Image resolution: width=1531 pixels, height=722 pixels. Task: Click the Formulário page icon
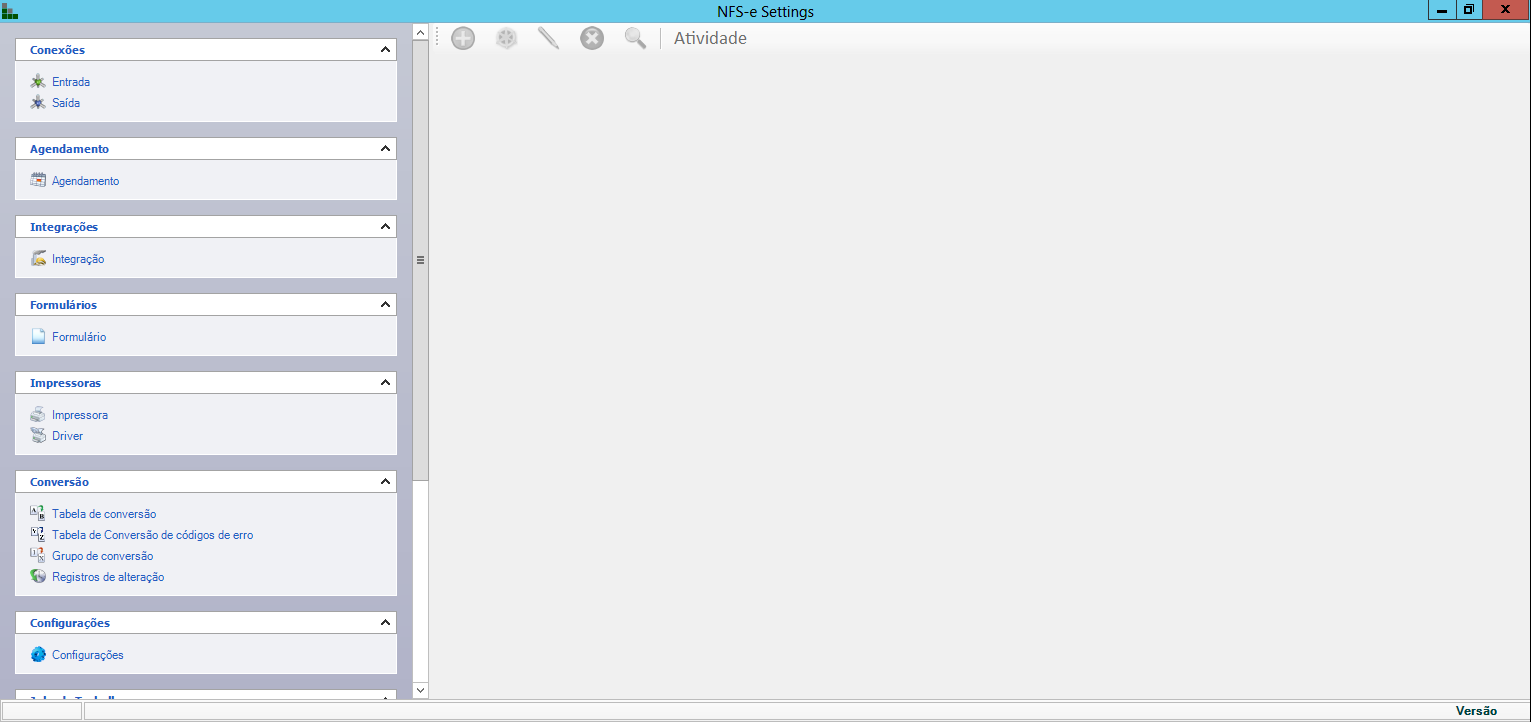click(38, 337)
